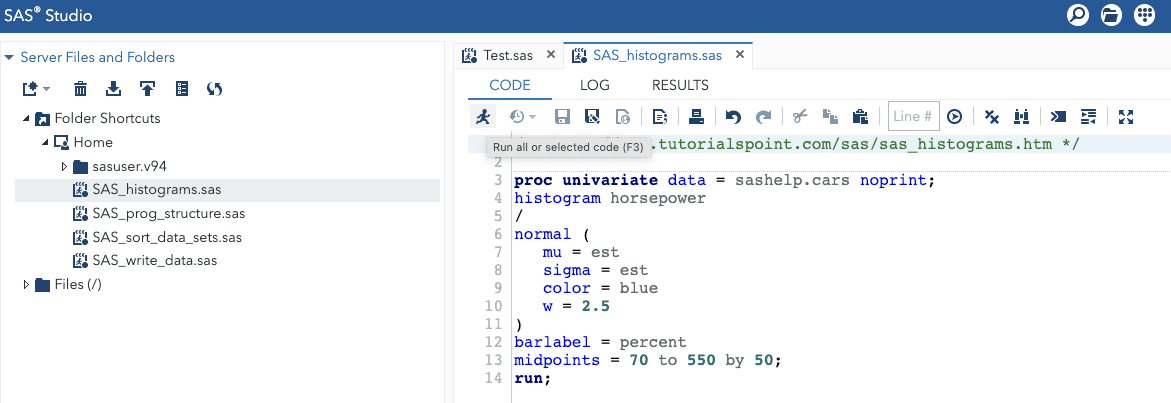Delete the selected file with the trash icon
The width and height of the screenshot is (1171, 403).
[x=80, y=89]
